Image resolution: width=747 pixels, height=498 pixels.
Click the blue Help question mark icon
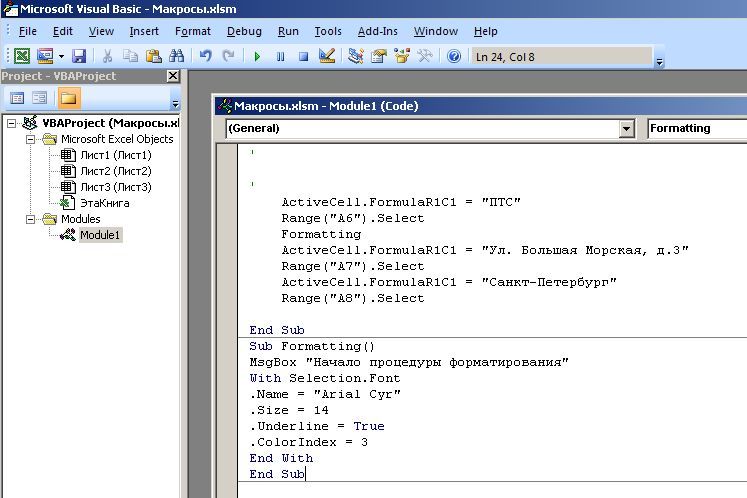click(x=454, y=56)
